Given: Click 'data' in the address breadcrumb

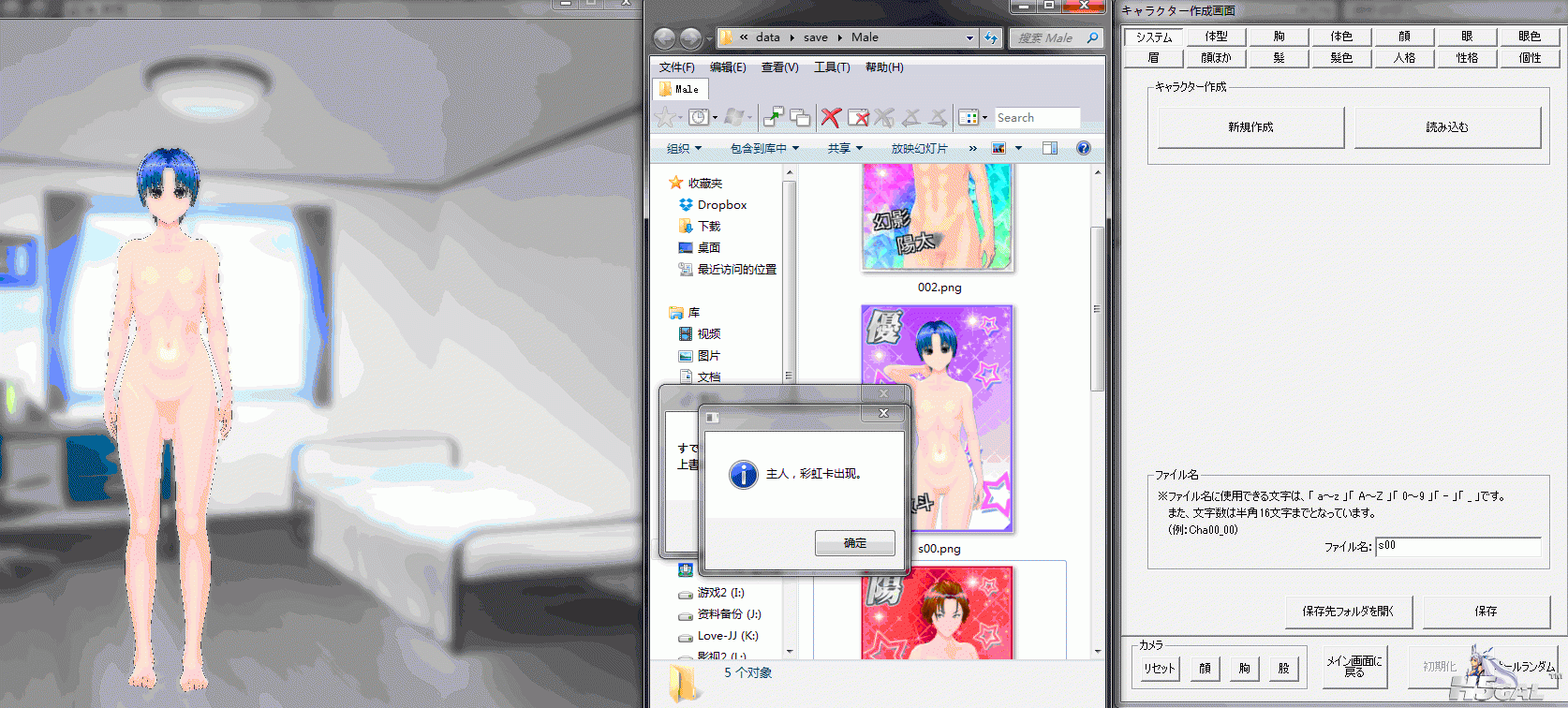Looking at the screenshot, I should [x=768, y=38].
